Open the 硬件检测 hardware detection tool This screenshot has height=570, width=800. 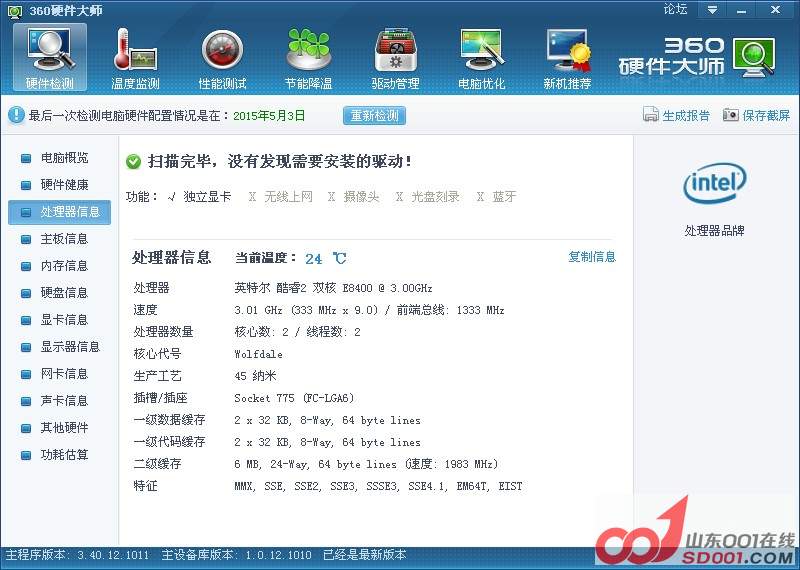pos(50,58)
